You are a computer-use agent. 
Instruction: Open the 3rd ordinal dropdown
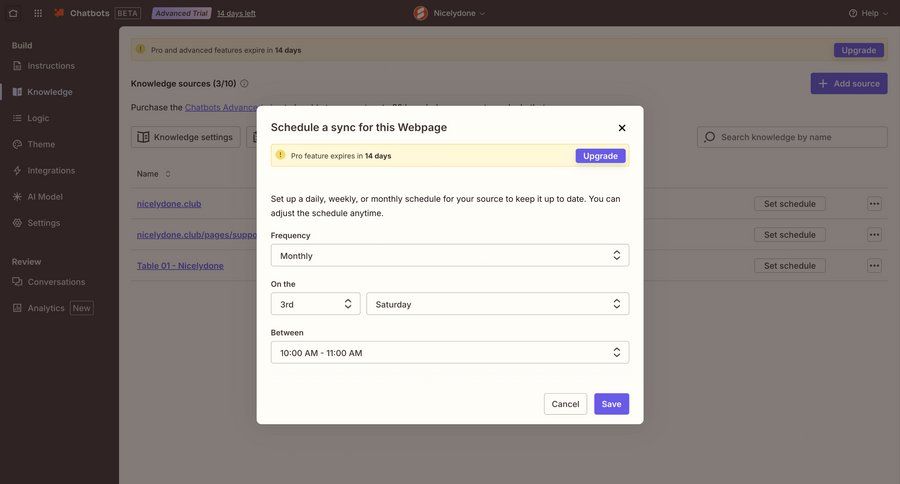pos(315,304)
